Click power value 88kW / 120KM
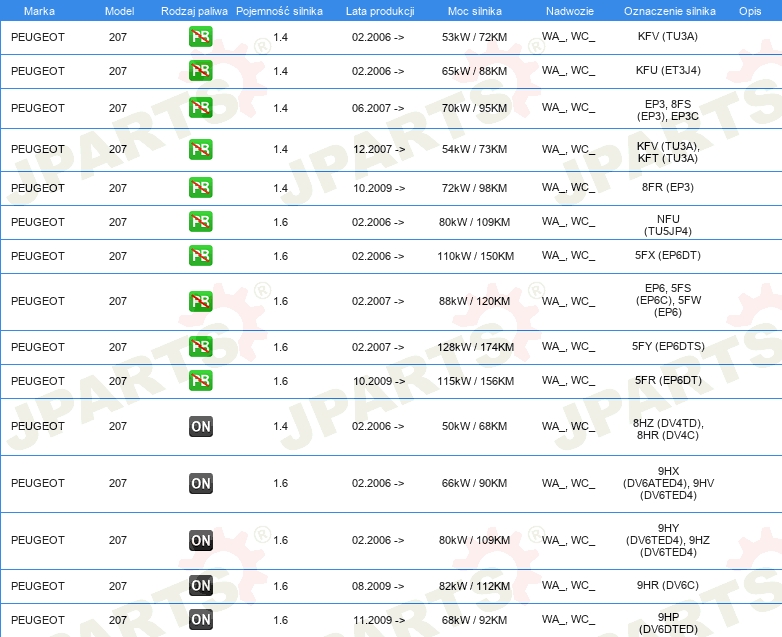This screenshot has height=637, width=782. 474,301
